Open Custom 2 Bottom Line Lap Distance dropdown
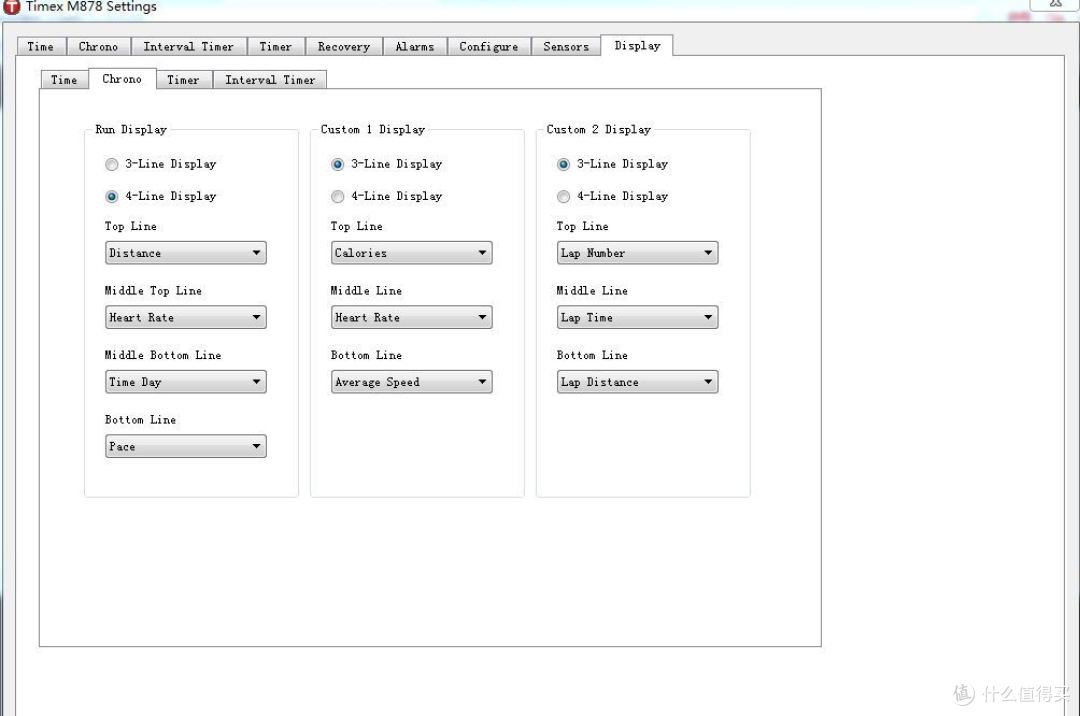 pos(638,382)
